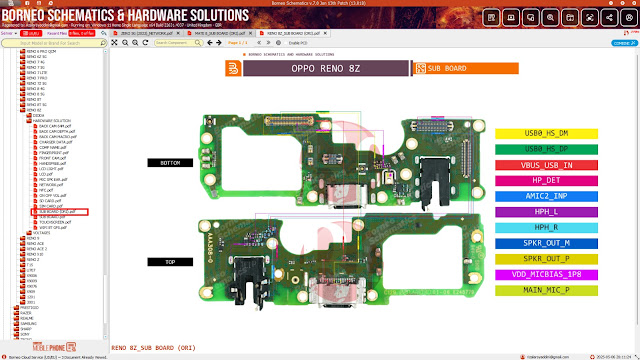Click the magnifier in Search Component box

tap(198, 43)
